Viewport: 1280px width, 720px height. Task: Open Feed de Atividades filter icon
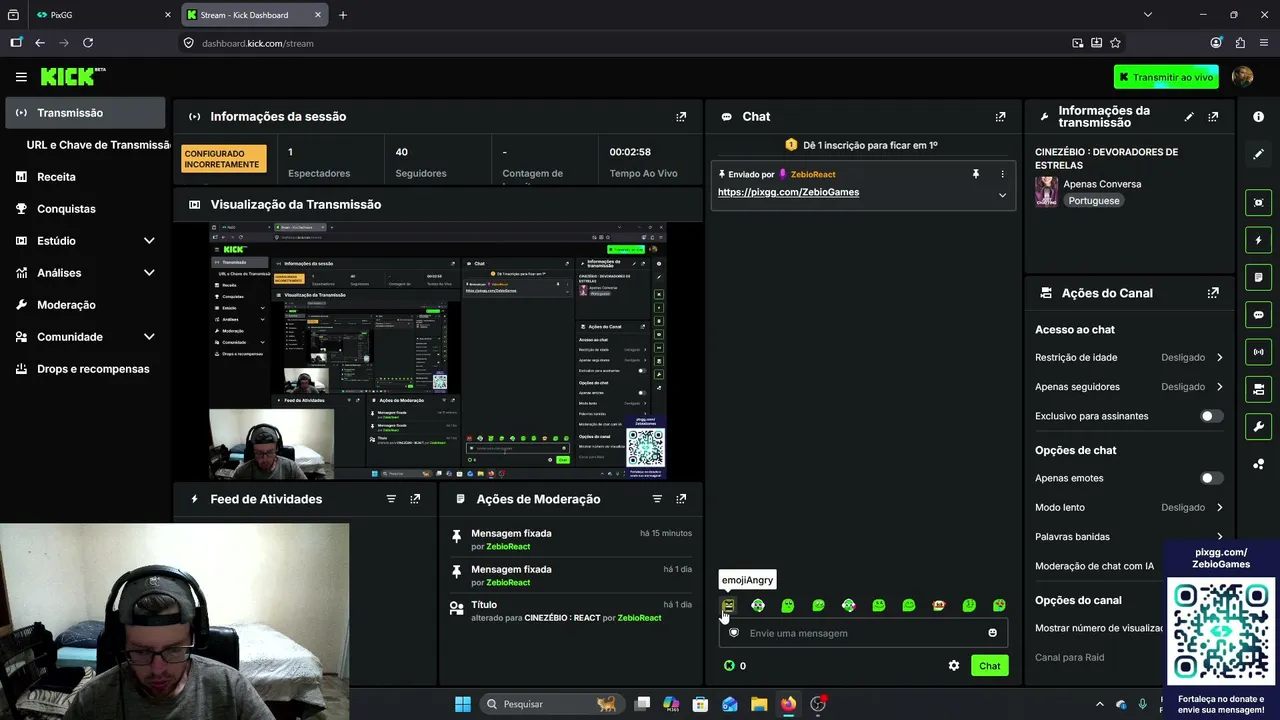coord(391,499)
